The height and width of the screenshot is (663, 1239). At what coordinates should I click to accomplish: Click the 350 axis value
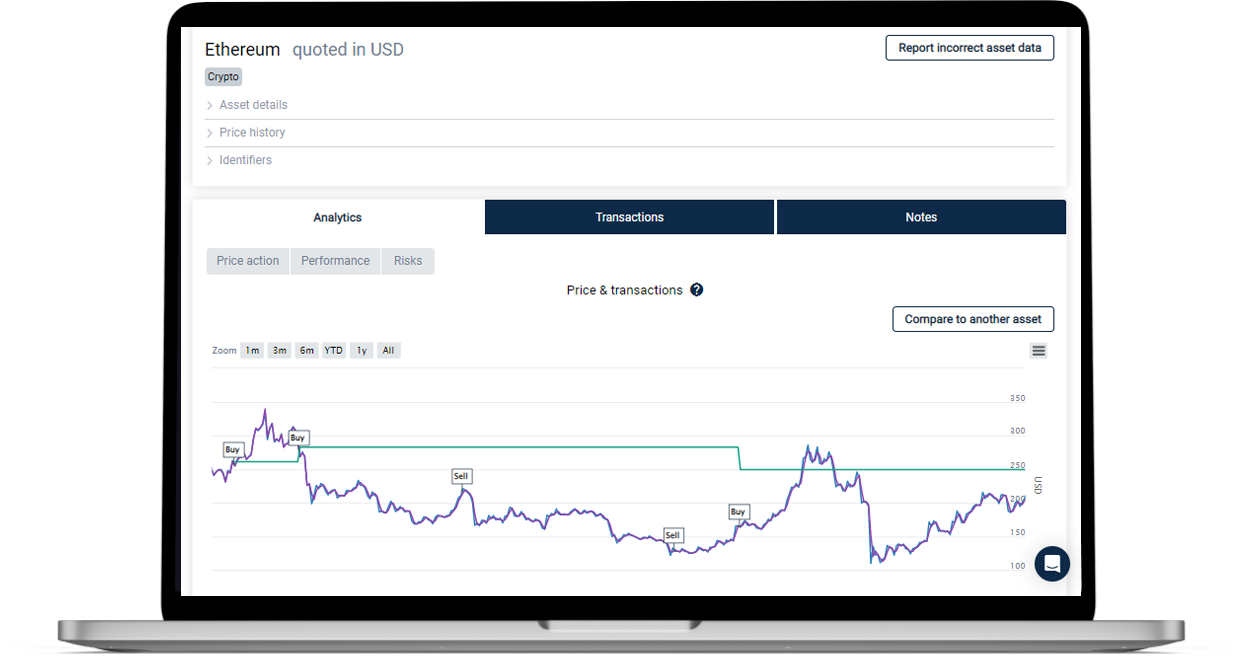[1017, 398]
